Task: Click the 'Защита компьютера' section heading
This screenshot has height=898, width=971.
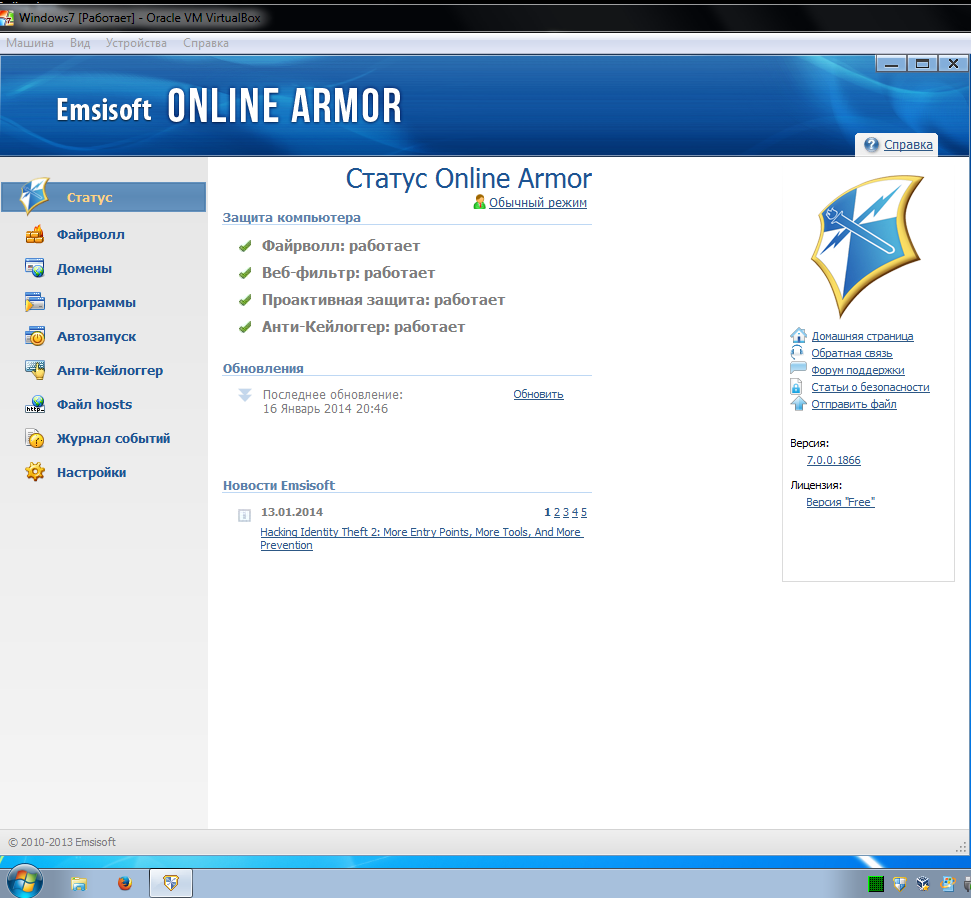Action: 291,218
